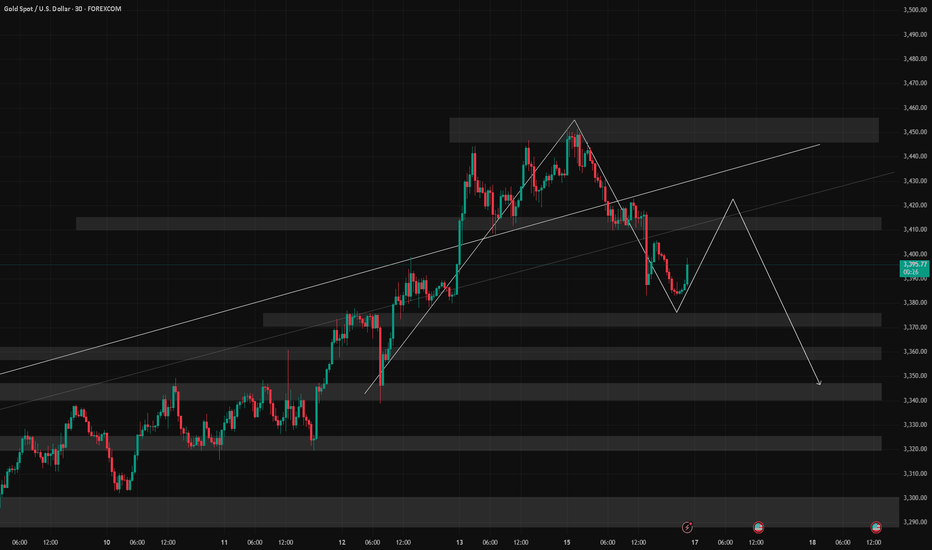The width and height of the screenshot is (932, 550).
Task: Click the 3,450.00 price axis label
Action: tap(915, 132)
